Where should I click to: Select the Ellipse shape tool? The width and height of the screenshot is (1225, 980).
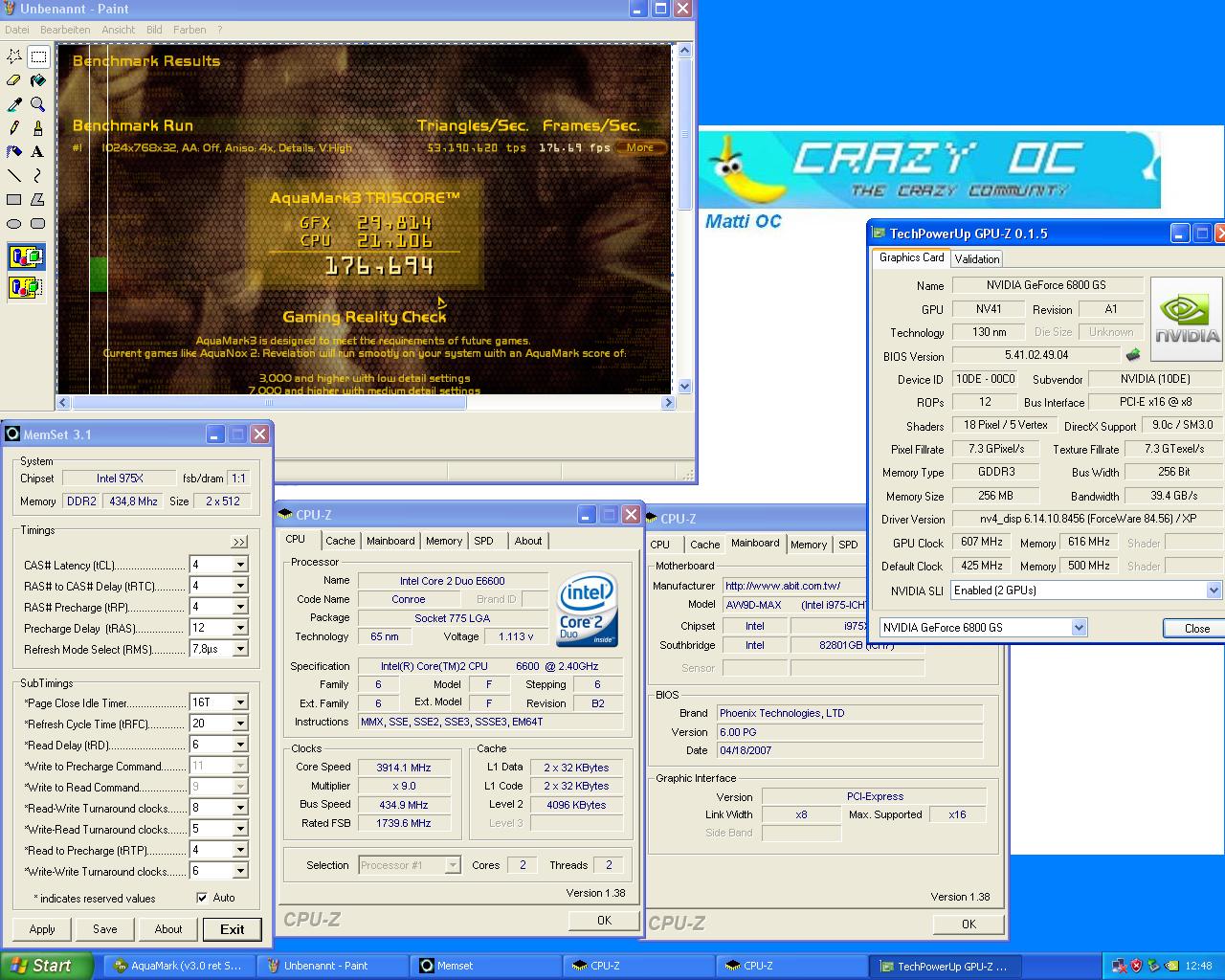[14, 223]
